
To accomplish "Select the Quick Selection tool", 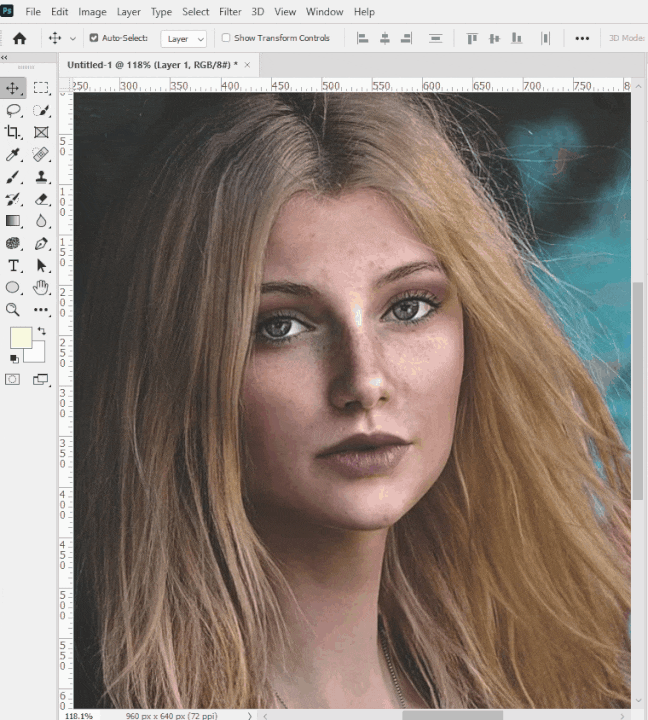I will 41,110.
